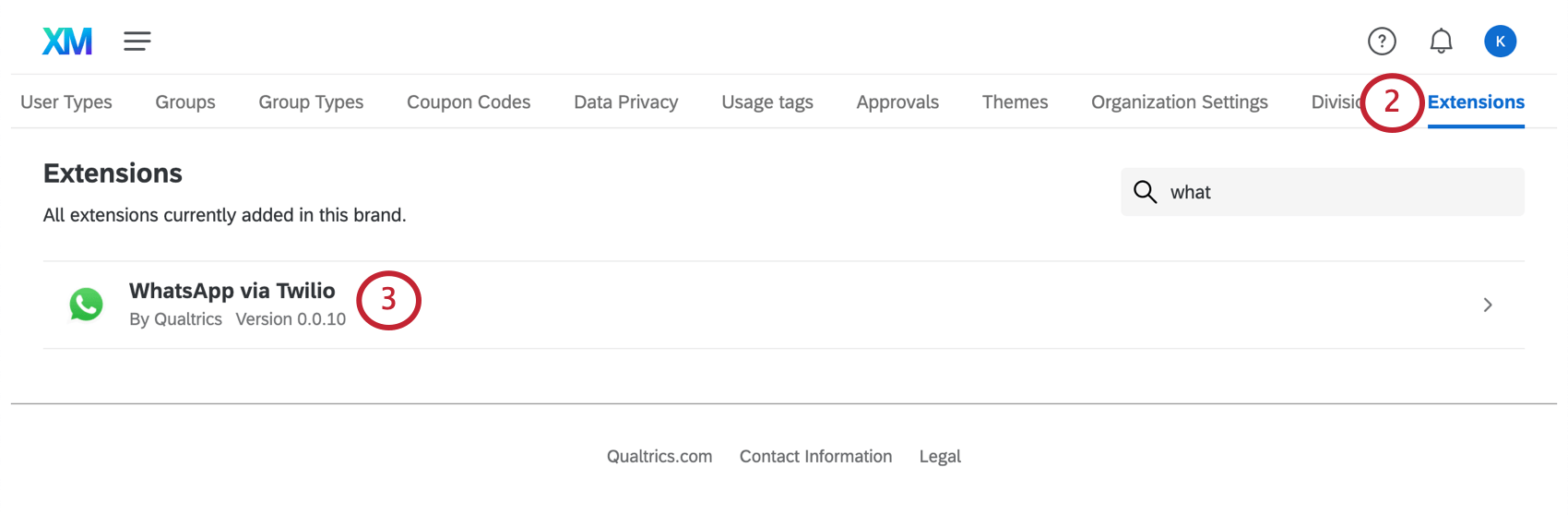Screen dimensions: 1568x515
Task: Open the Group Types tab
Action: coord(311,102)
